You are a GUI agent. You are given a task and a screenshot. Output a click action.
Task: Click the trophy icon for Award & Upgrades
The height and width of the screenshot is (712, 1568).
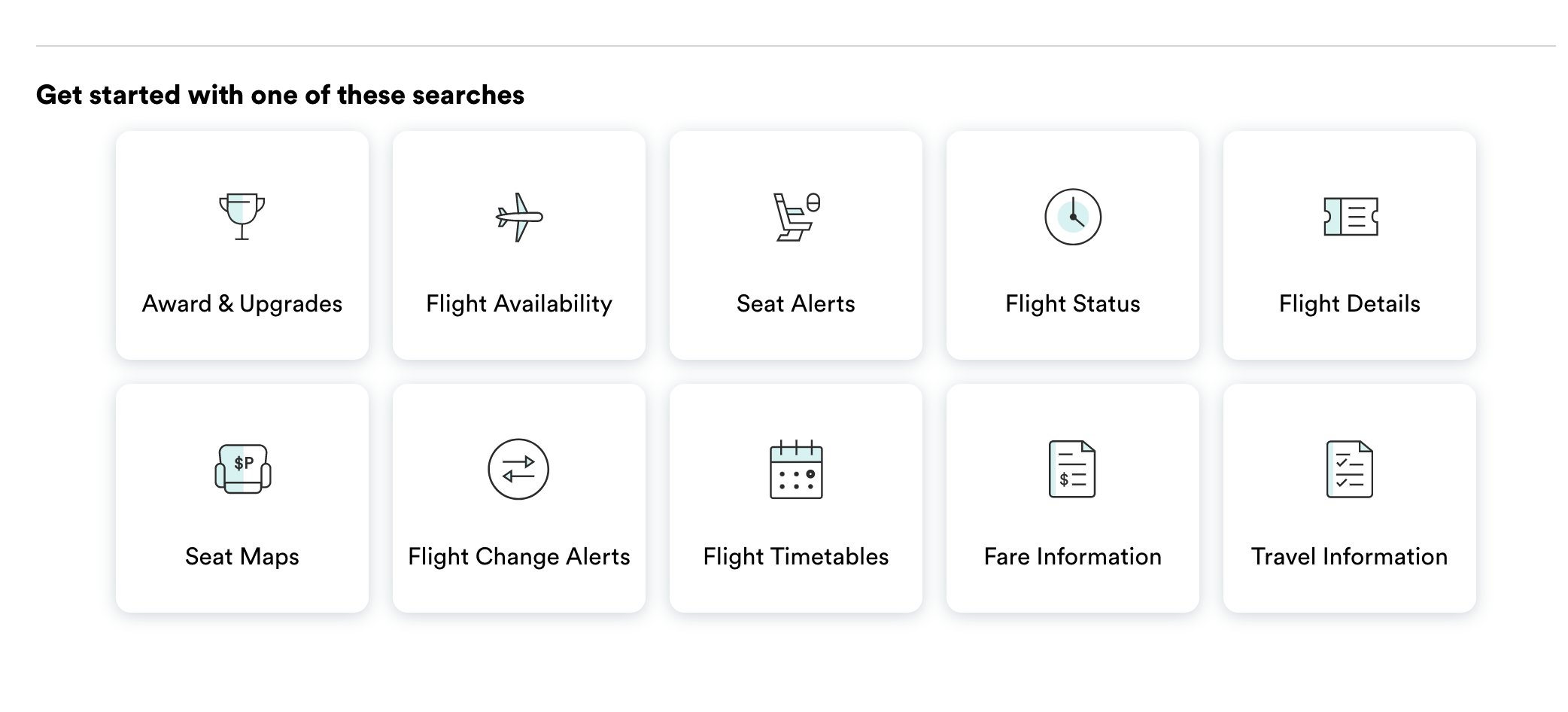click(242, 217)
